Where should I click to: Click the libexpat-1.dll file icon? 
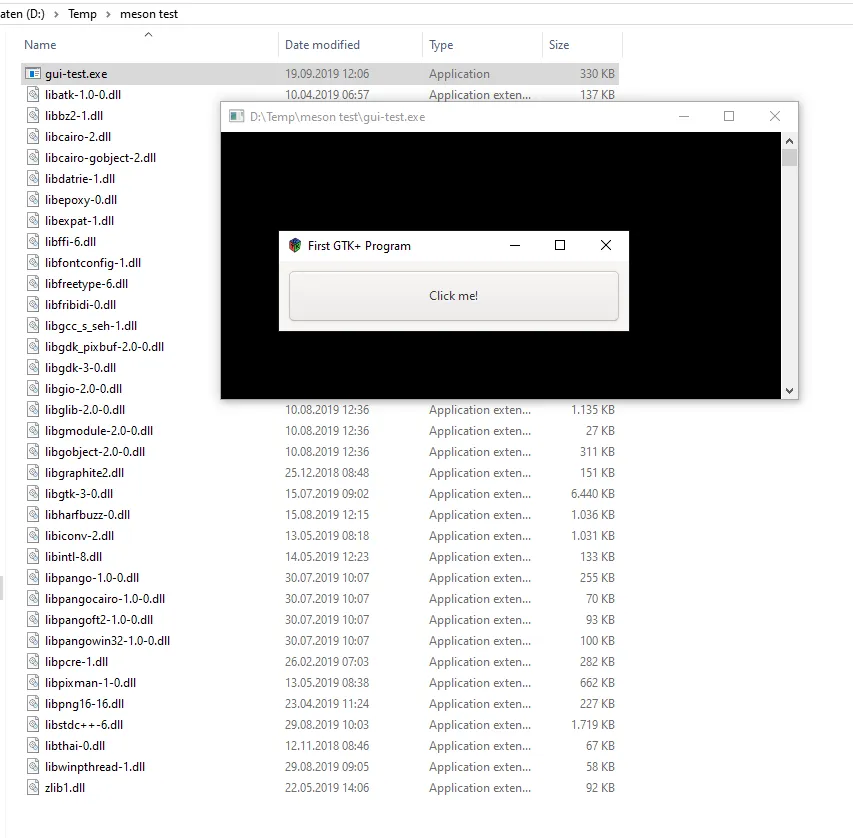33,220
